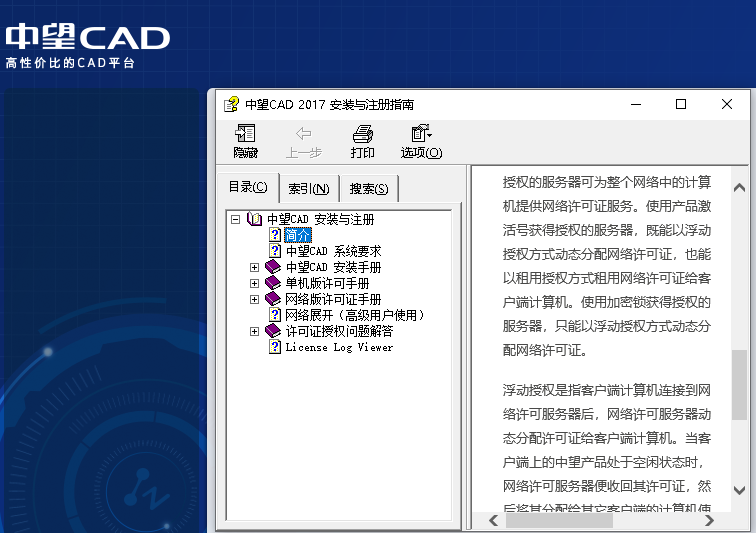Select the 许可证授权问题解答 entry
The image size is (756, 533).
[339, 331]
